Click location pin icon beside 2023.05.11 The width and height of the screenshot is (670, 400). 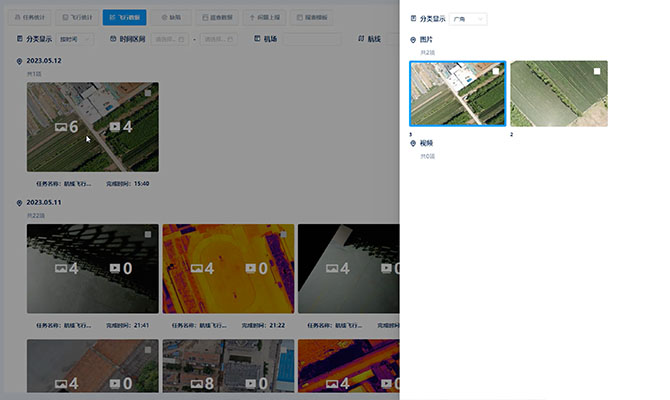[x=20, y=202]
